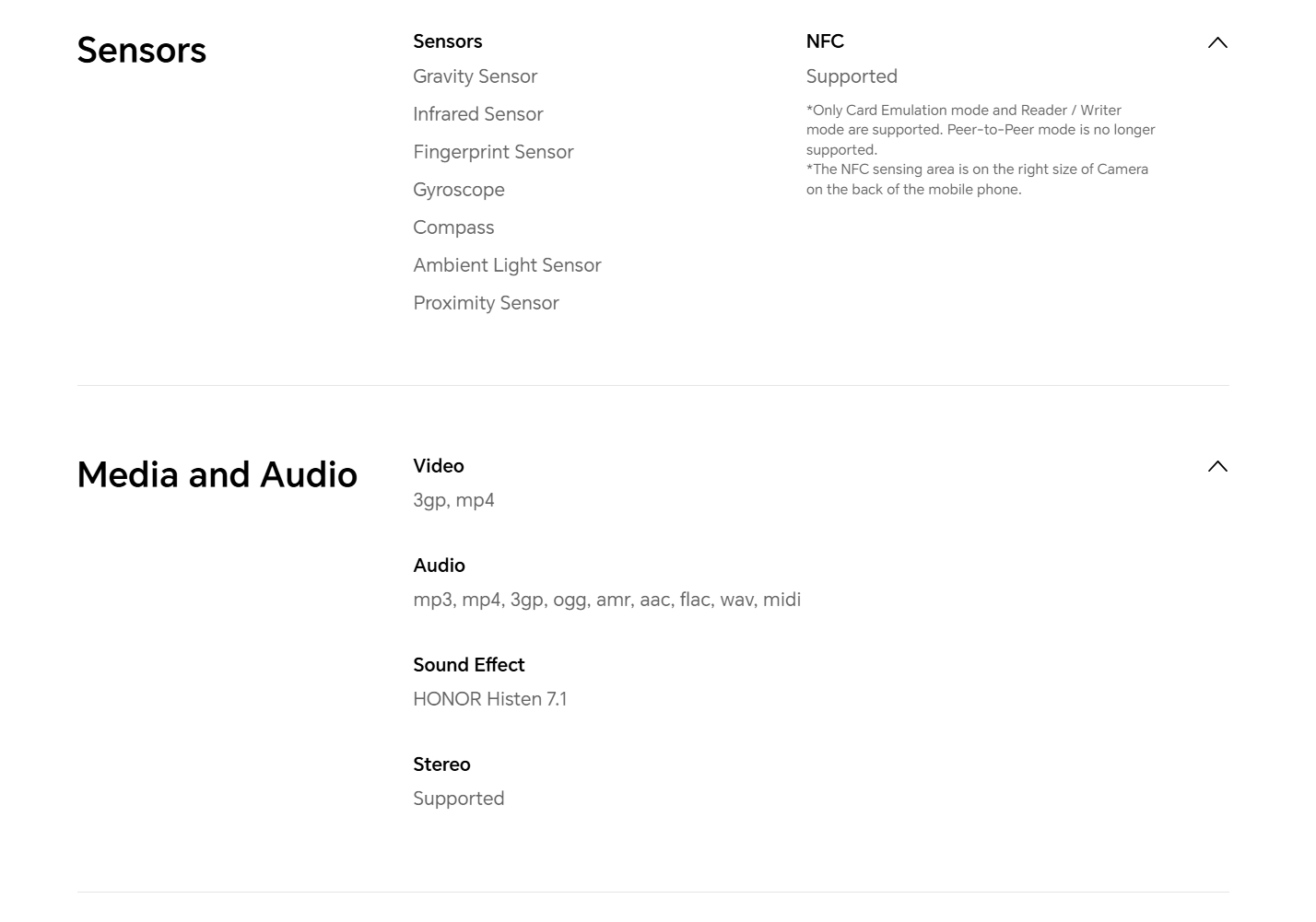Click the Stereo label
1316x922 pixels.
[441, 764]
